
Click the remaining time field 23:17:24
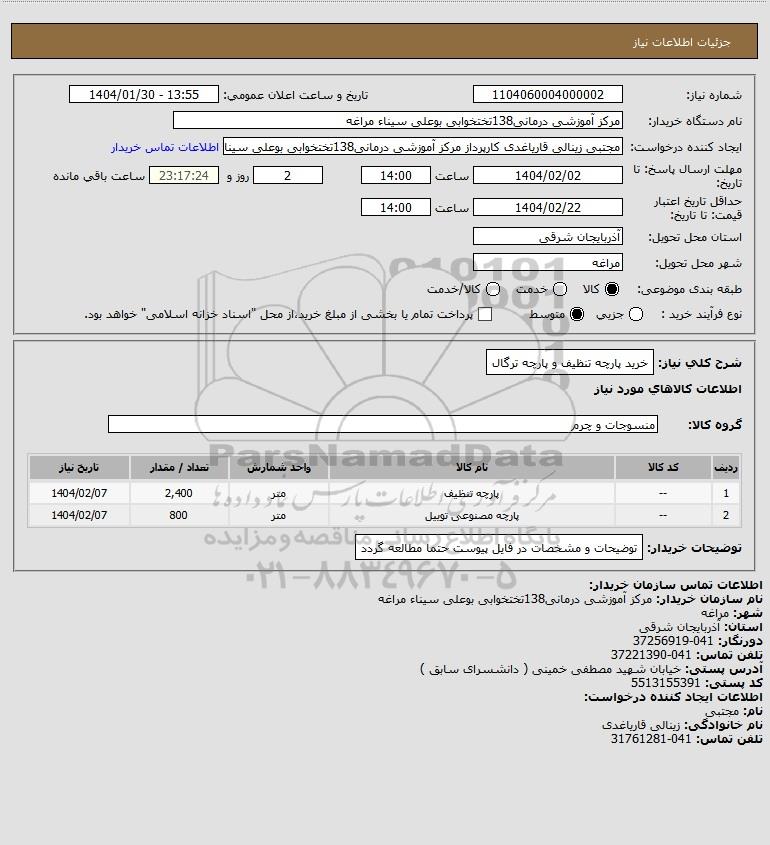point(184,176)
